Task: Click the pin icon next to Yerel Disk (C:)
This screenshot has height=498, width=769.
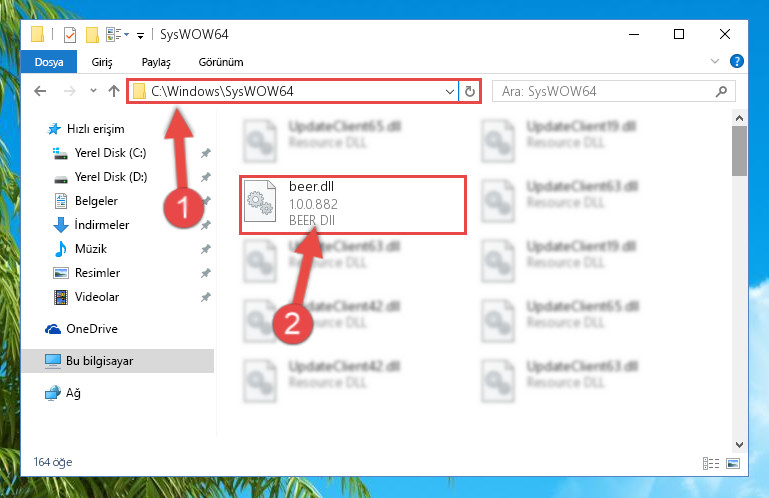Action: [205, 153]
